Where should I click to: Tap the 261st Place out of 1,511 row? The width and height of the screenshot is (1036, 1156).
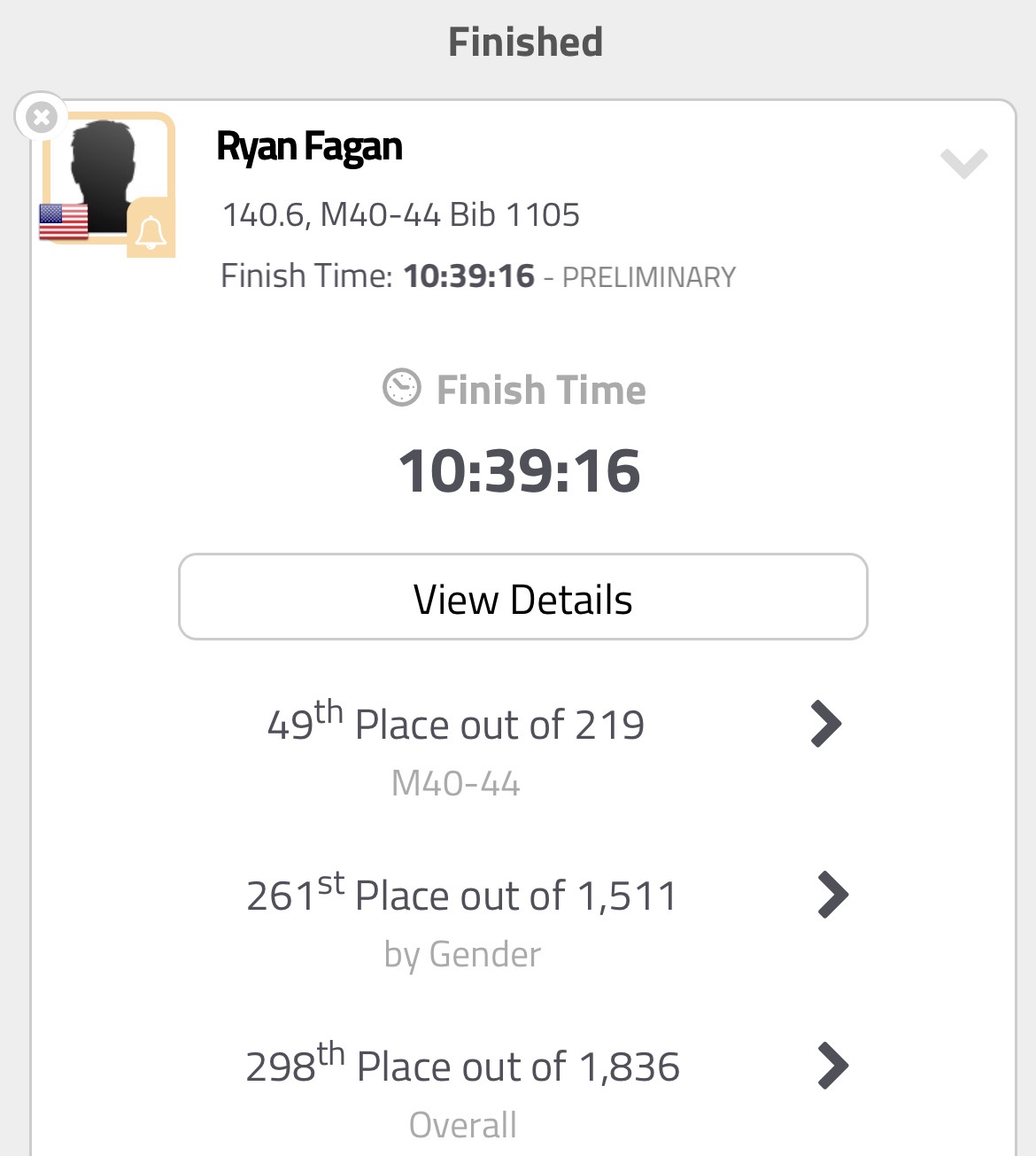tap(461, 896)
